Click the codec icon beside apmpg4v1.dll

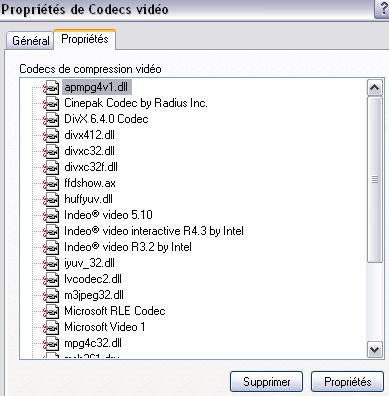51,88
